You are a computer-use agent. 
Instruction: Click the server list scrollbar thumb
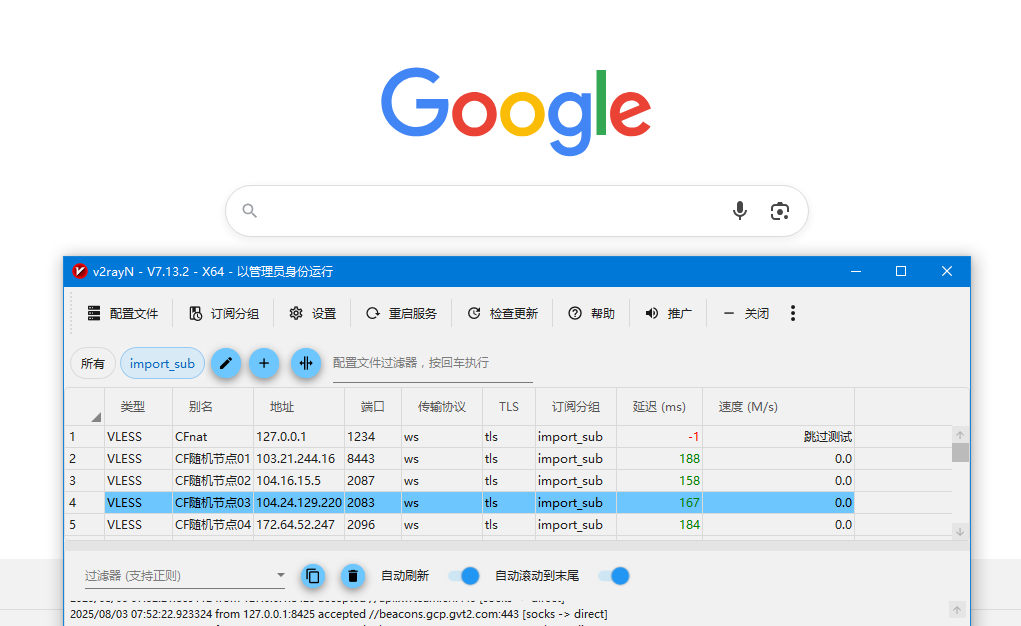[x=960, y=452]
